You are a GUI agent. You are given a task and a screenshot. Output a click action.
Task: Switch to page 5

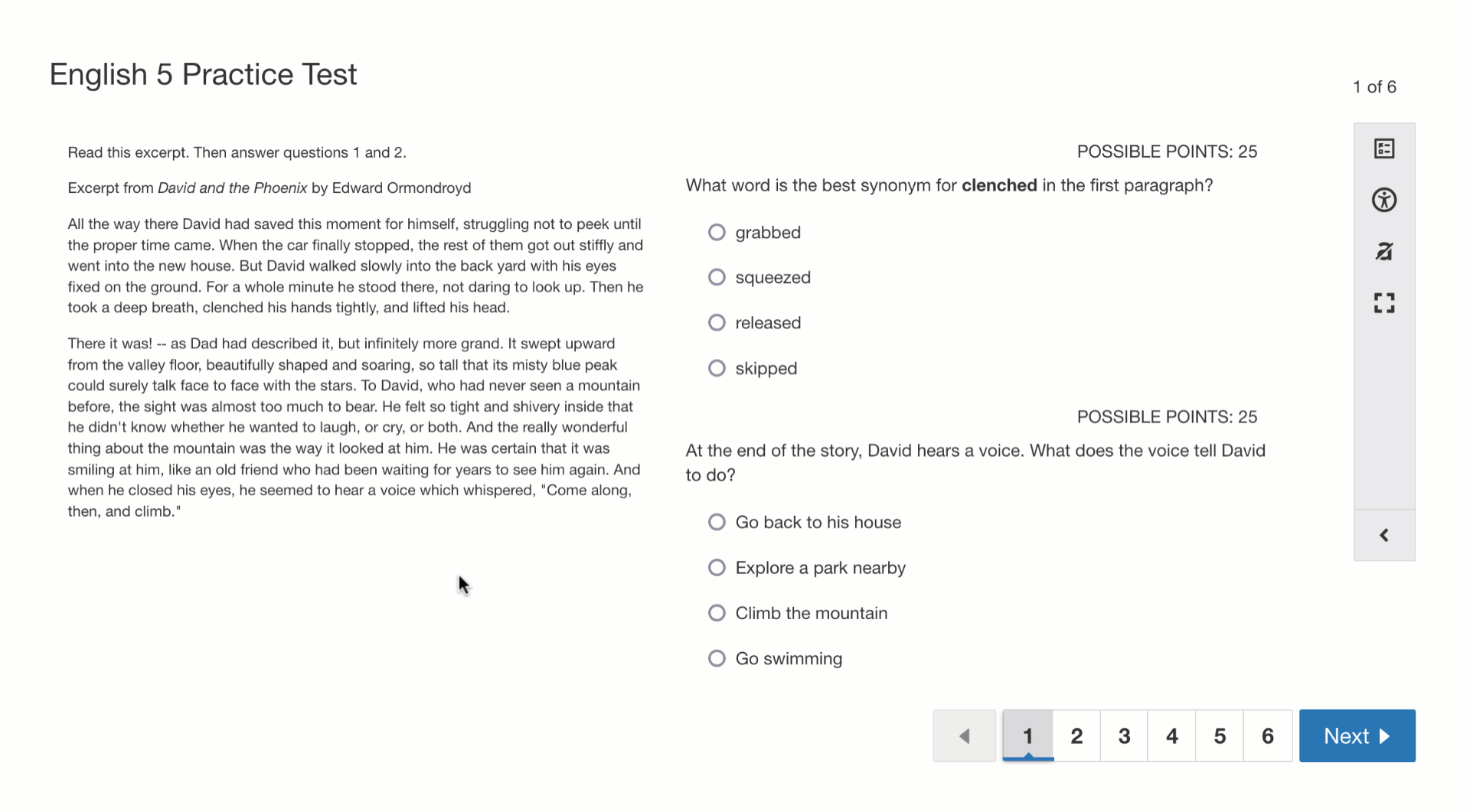click(x=1220, y=736)
